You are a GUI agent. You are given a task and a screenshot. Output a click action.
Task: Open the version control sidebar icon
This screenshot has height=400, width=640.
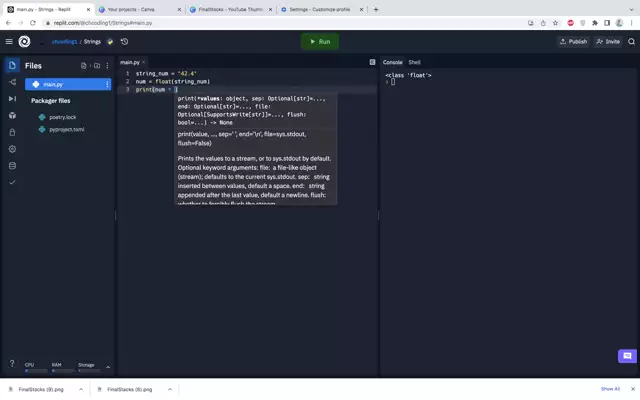pyautogui.click(x=12, y=82)
